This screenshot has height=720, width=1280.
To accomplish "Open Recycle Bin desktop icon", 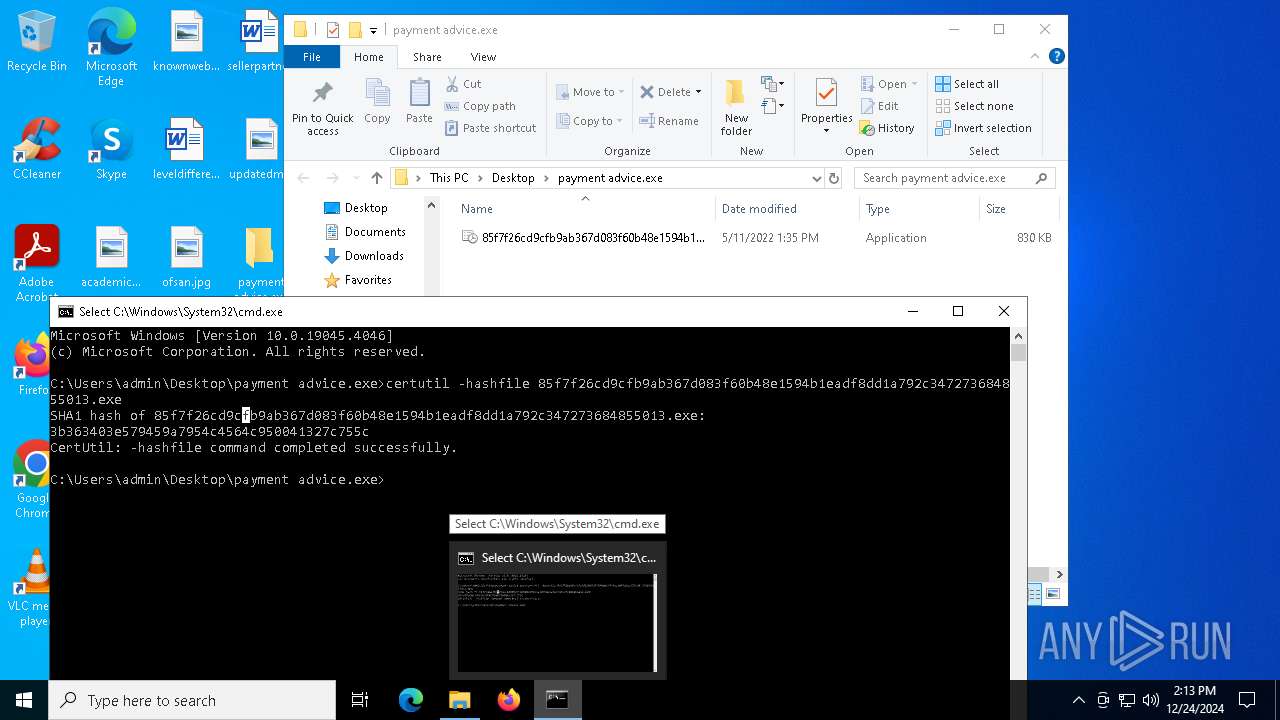I will pyautogui.click(x=37, y=42).
